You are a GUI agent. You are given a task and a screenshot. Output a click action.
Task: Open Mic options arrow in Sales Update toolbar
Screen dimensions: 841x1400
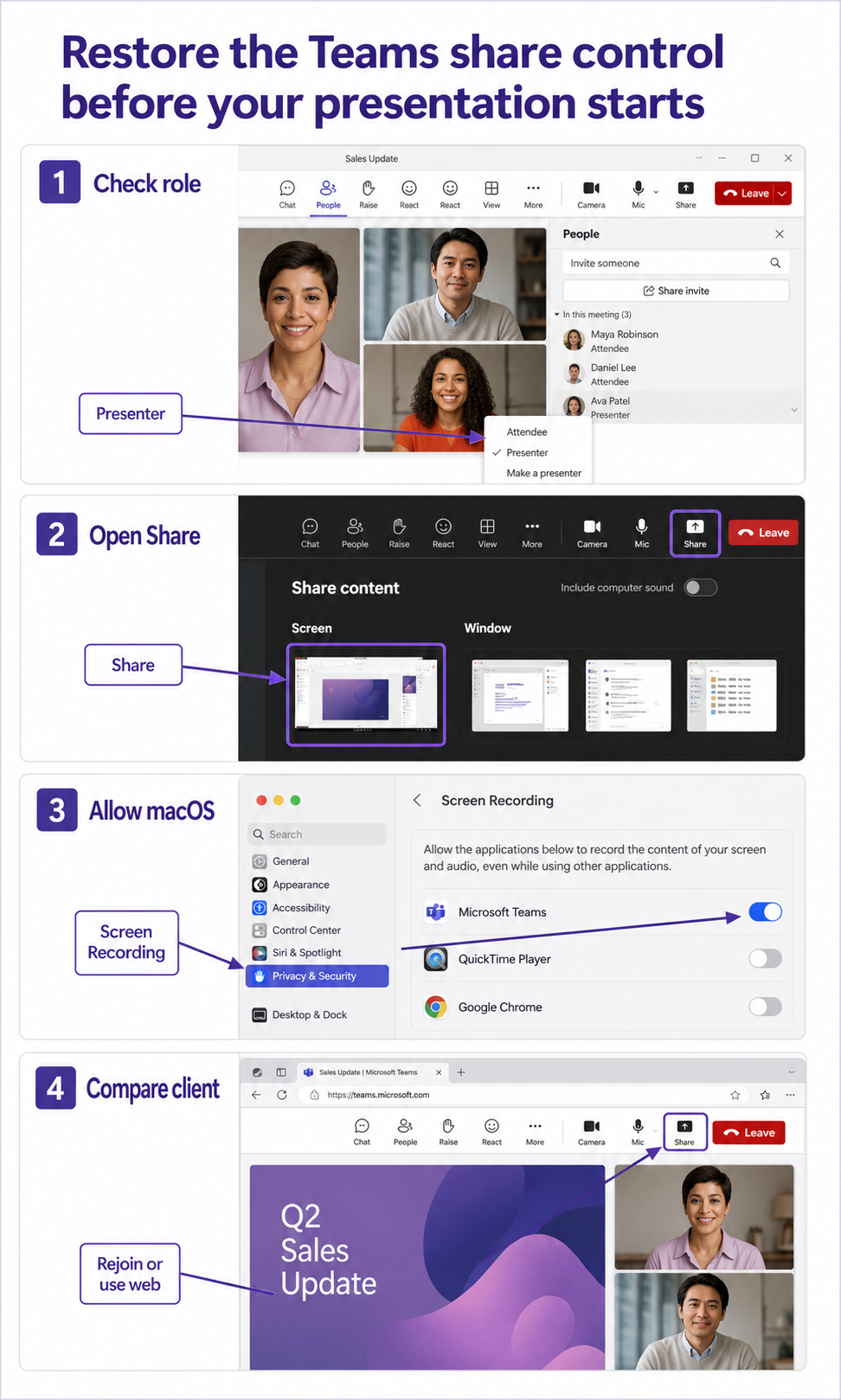tap(656, 192)
